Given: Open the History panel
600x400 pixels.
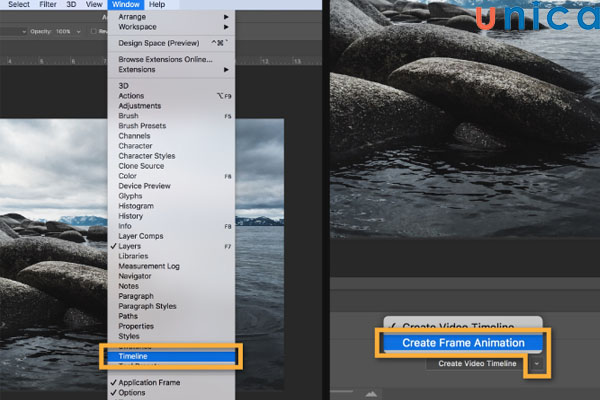Looking at the screenshot, I should click(x=171, y=216).
